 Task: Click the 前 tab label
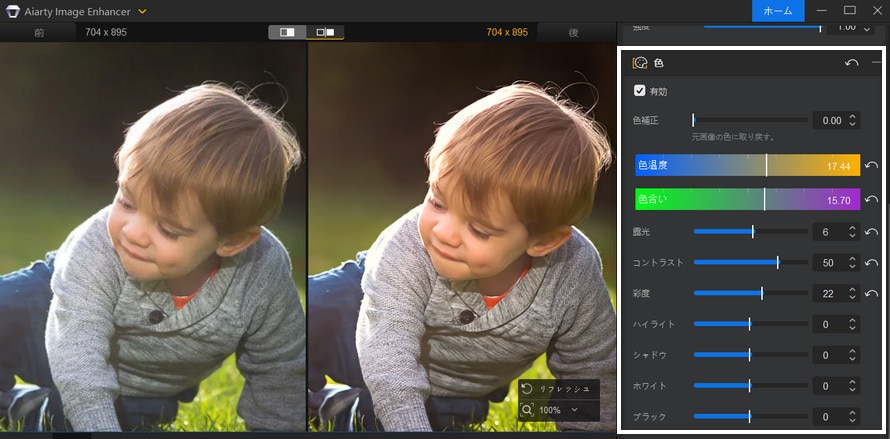pos(39,32)
